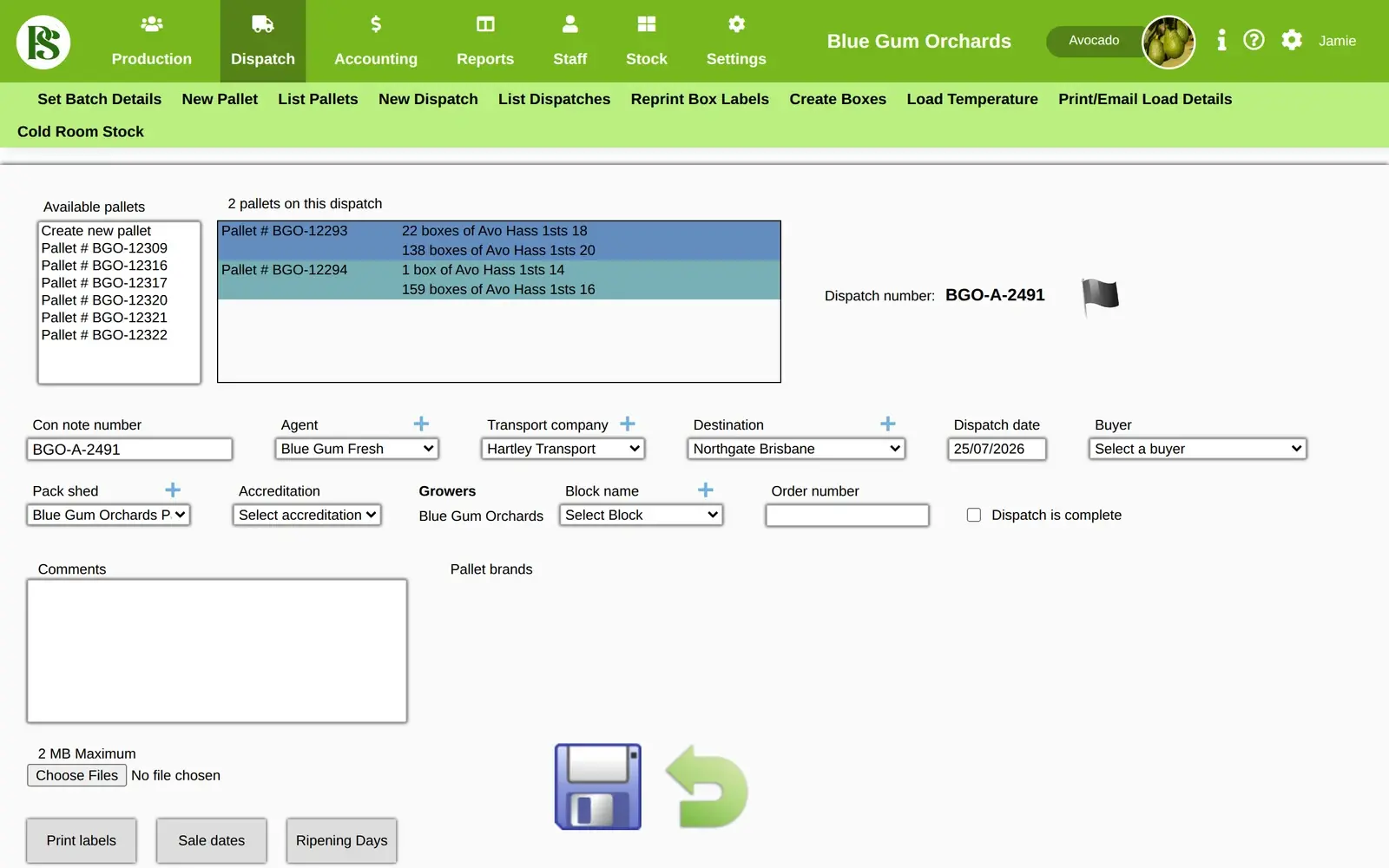Select Pallet # BGO-12321 in available pallets
This screenshot has width=1389, height=868.
(119, 318)
